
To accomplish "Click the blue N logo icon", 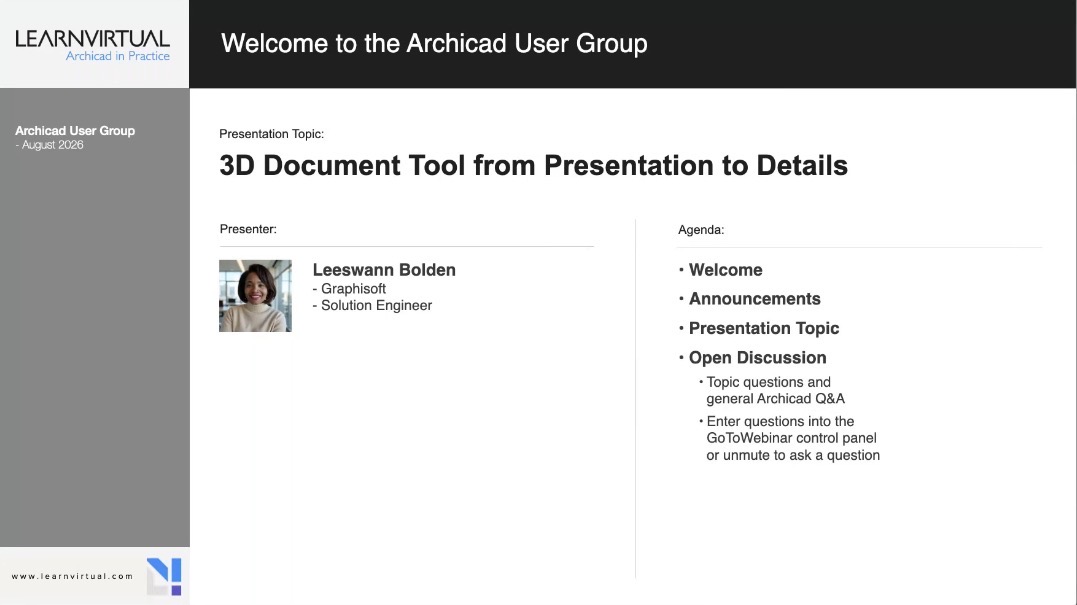I will (164, 576).
